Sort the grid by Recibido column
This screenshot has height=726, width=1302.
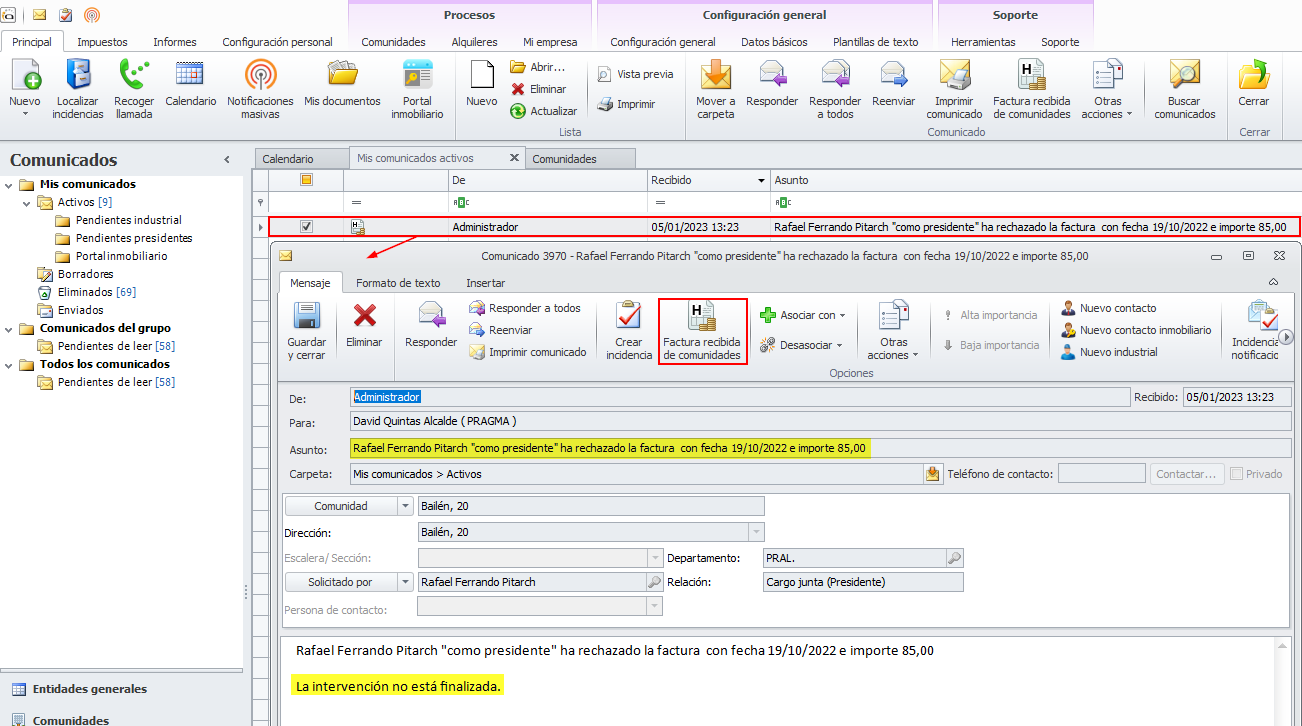point(708,180)
